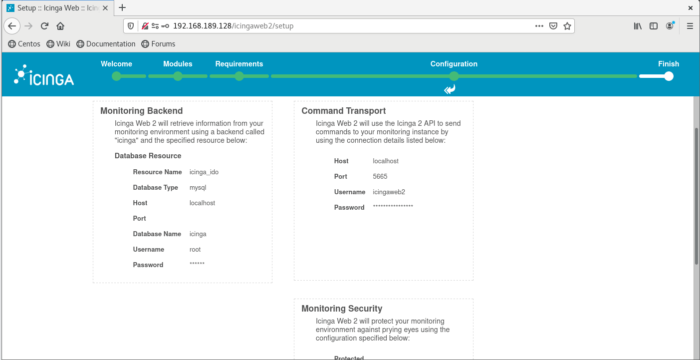Click the Icinga logo in header
700x360 pixels.
pyautogui.click(x=44, y=75)
